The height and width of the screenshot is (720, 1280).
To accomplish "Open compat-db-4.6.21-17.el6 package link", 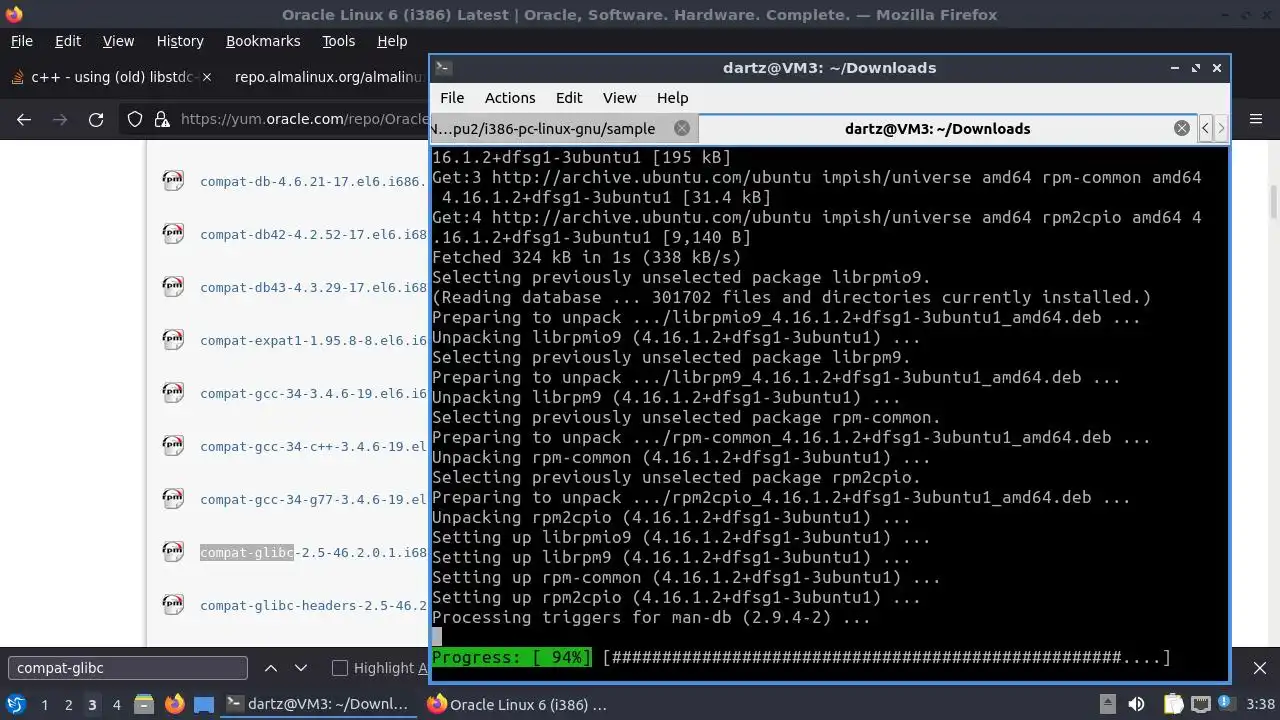I will [x=313, y=181].
